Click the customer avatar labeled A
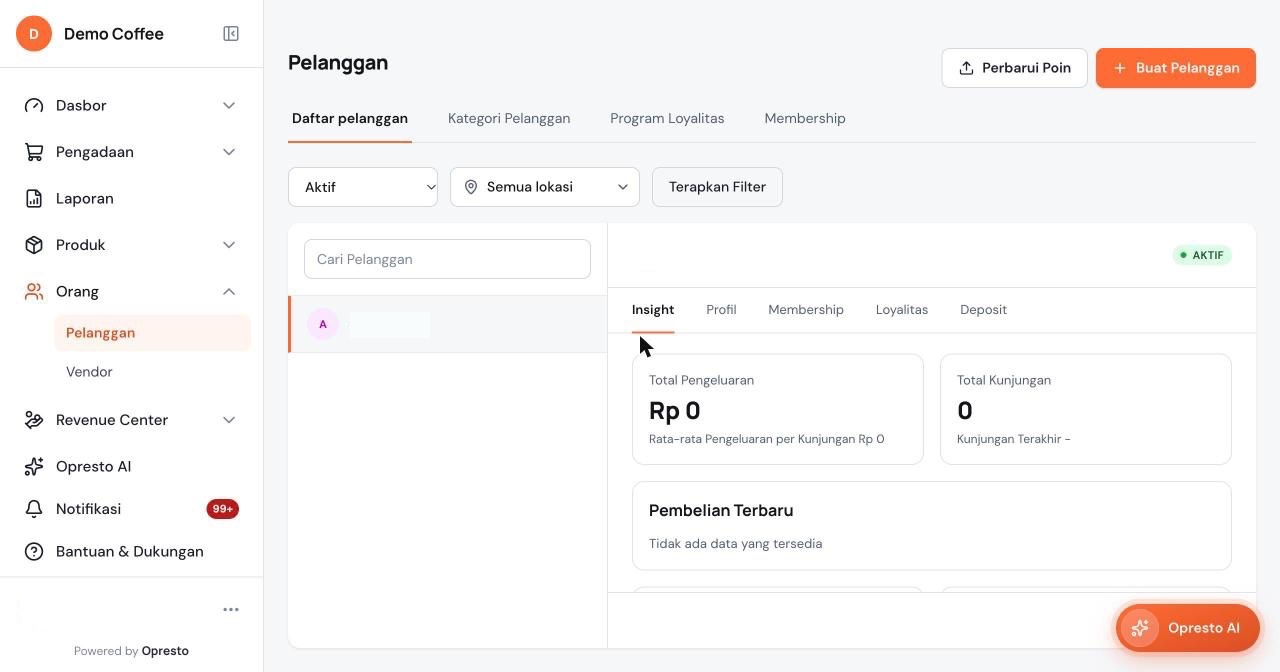This screenshot has height=672, width=1280. pyautogui.click(x=323, y=324)
